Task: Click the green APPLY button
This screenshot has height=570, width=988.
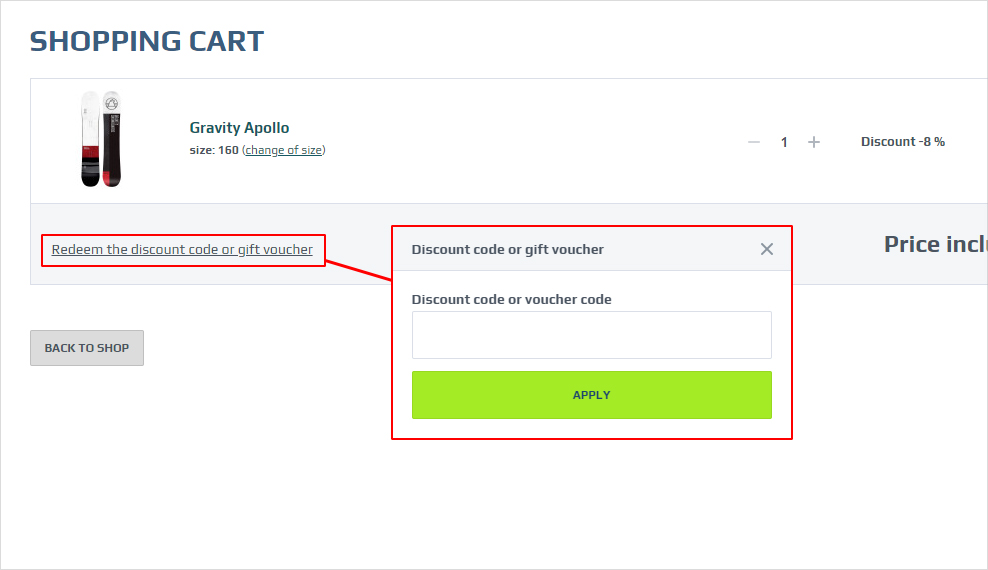Action: tap(592, 395)
